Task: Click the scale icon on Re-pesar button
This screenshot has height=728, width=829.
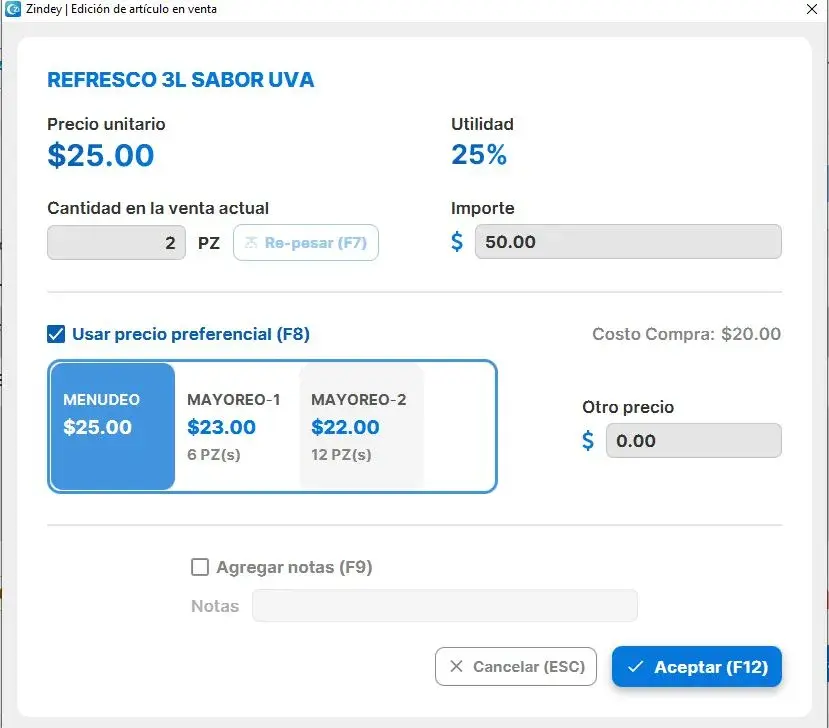Action: pos(251,243)
